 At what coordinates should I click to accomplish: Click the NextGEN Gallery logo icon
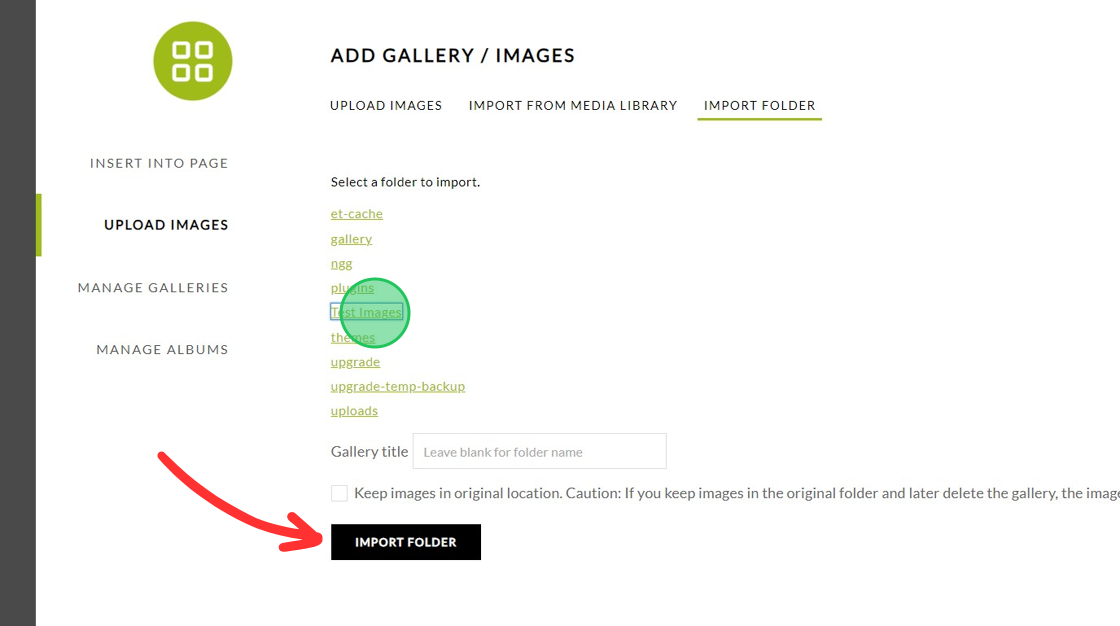pyautogui.click(x=192, y=60)
